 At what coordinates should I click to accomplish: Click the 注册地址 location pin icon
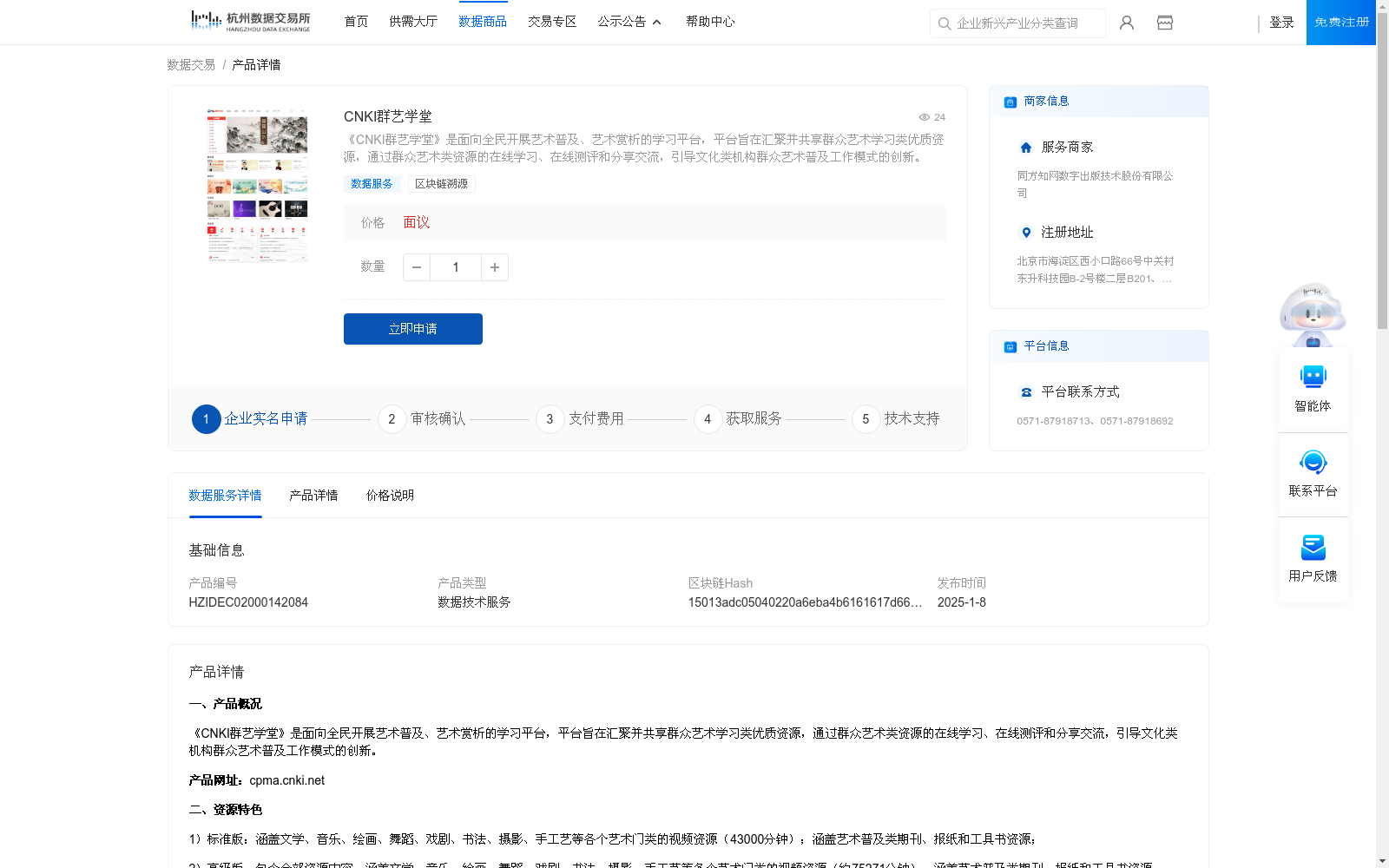(1026, 233)
